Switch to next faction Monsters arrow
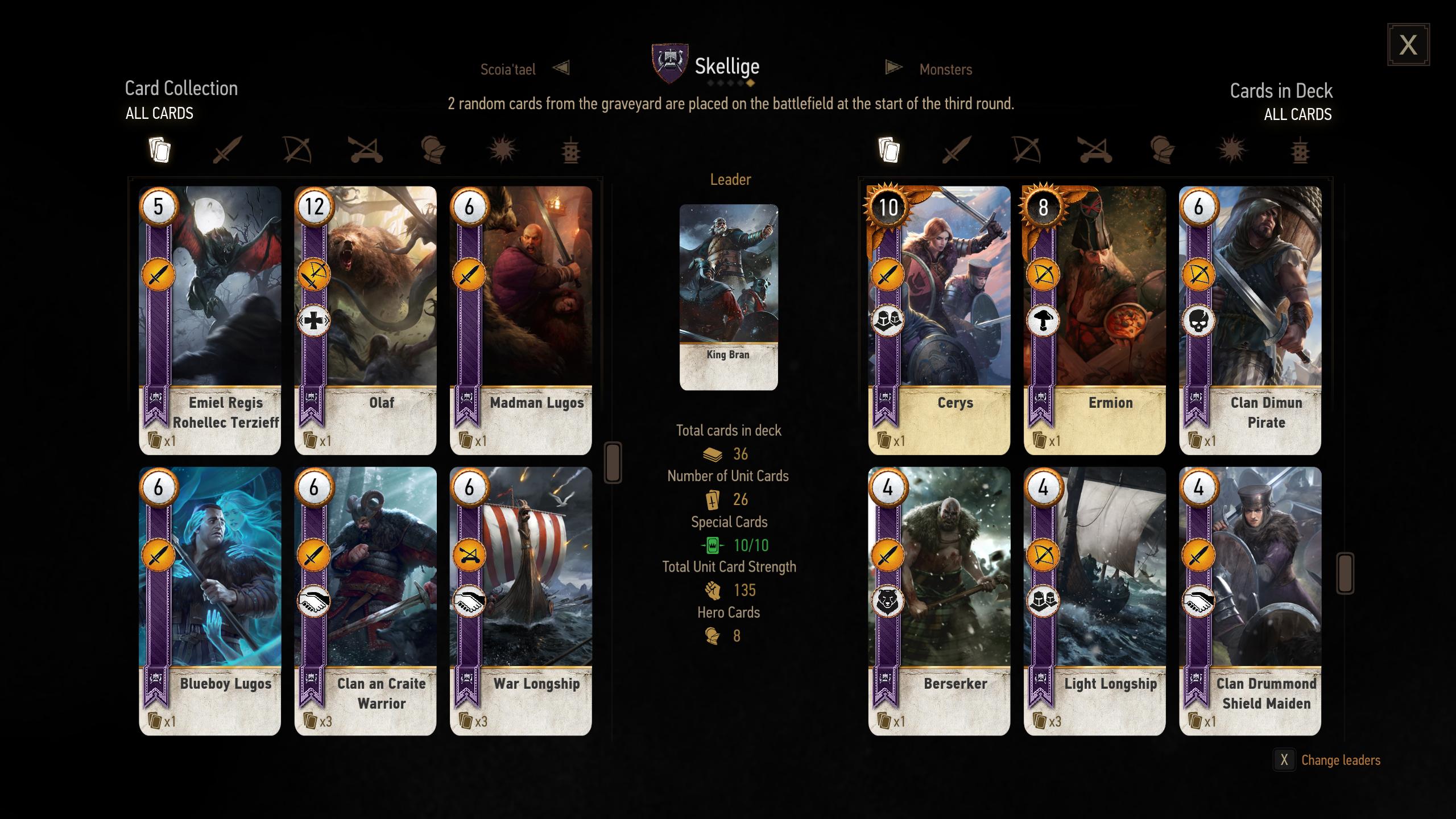 tap(894, 68)
